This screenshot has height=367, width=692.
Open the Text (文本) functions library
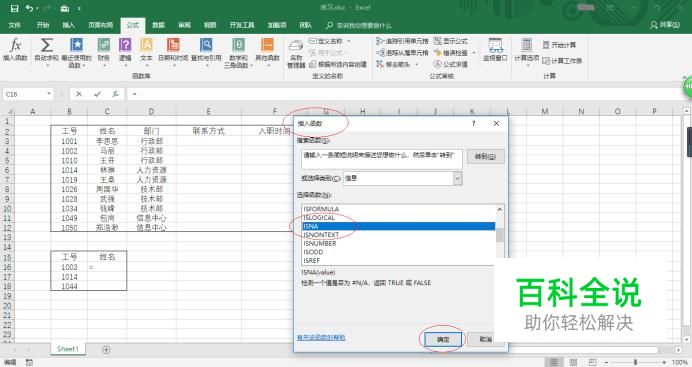tap(146, 52)
